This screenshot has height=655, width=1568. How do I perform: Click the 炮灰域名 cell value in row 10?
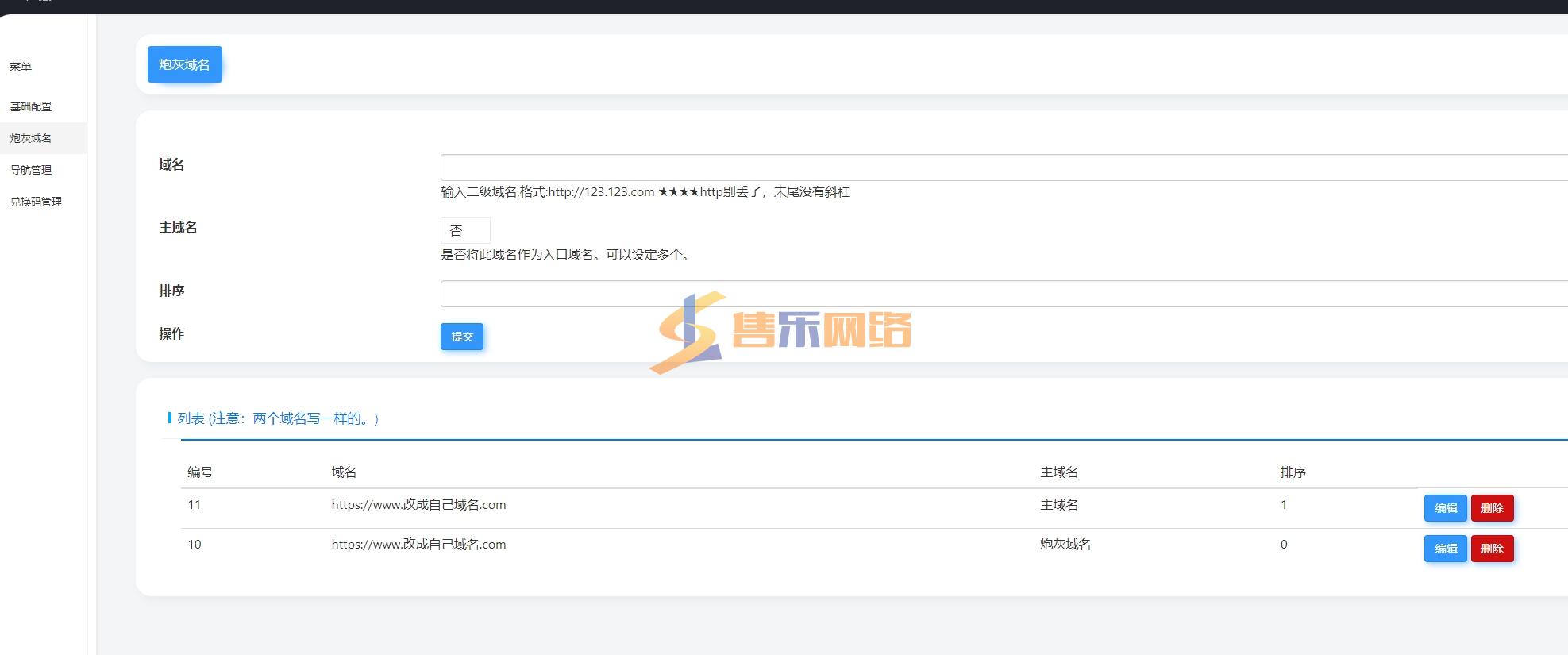point(1065,545)
